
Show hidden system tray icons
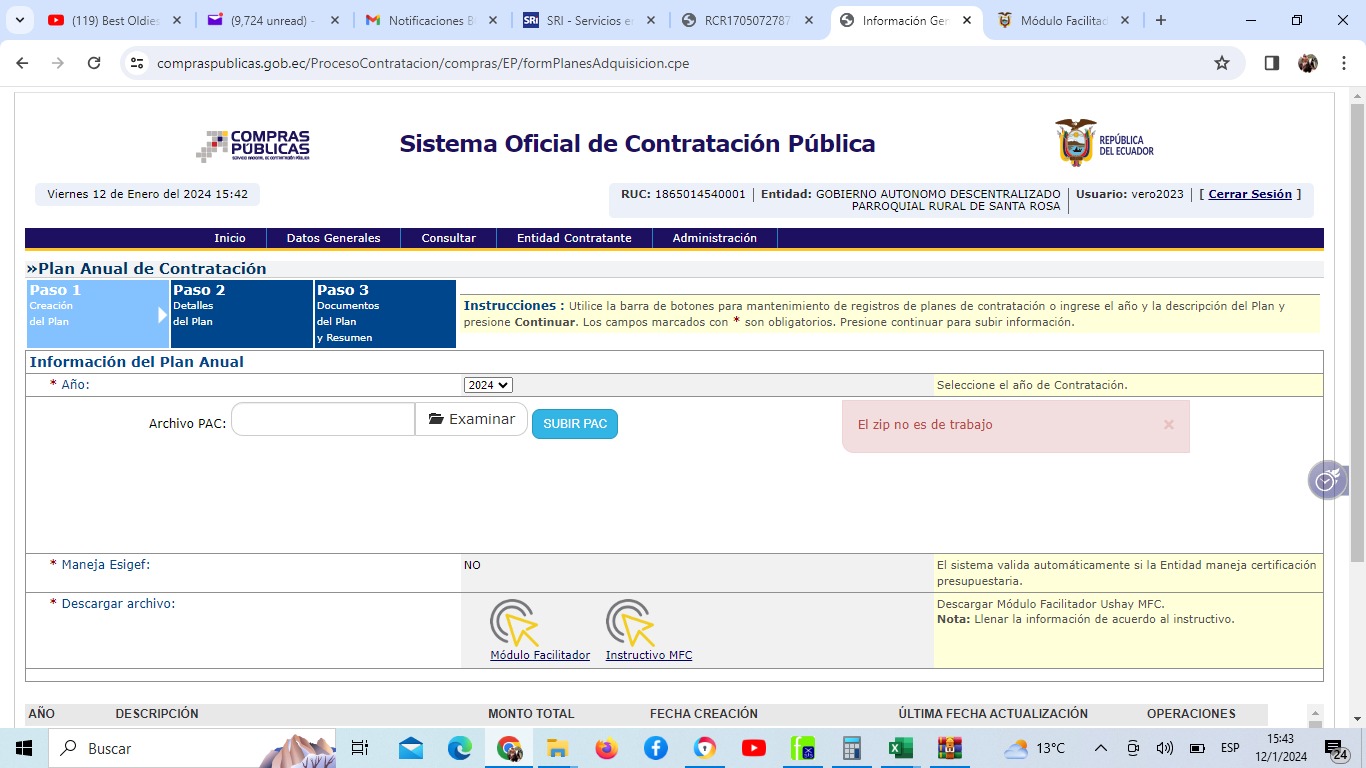pyautogui.click(x=1100, y=748)
